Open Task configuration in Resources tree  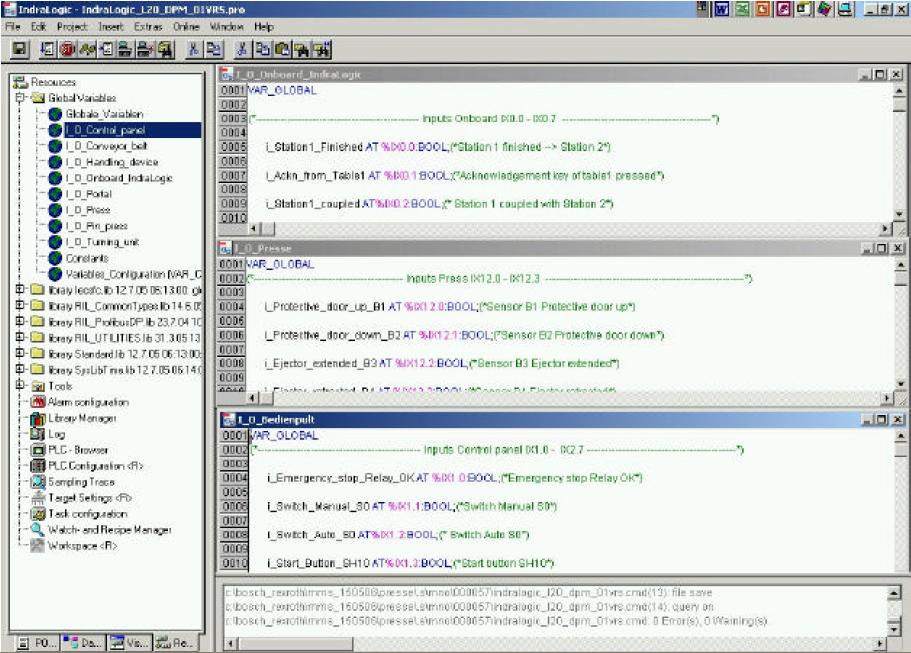(x=87, y=514)
